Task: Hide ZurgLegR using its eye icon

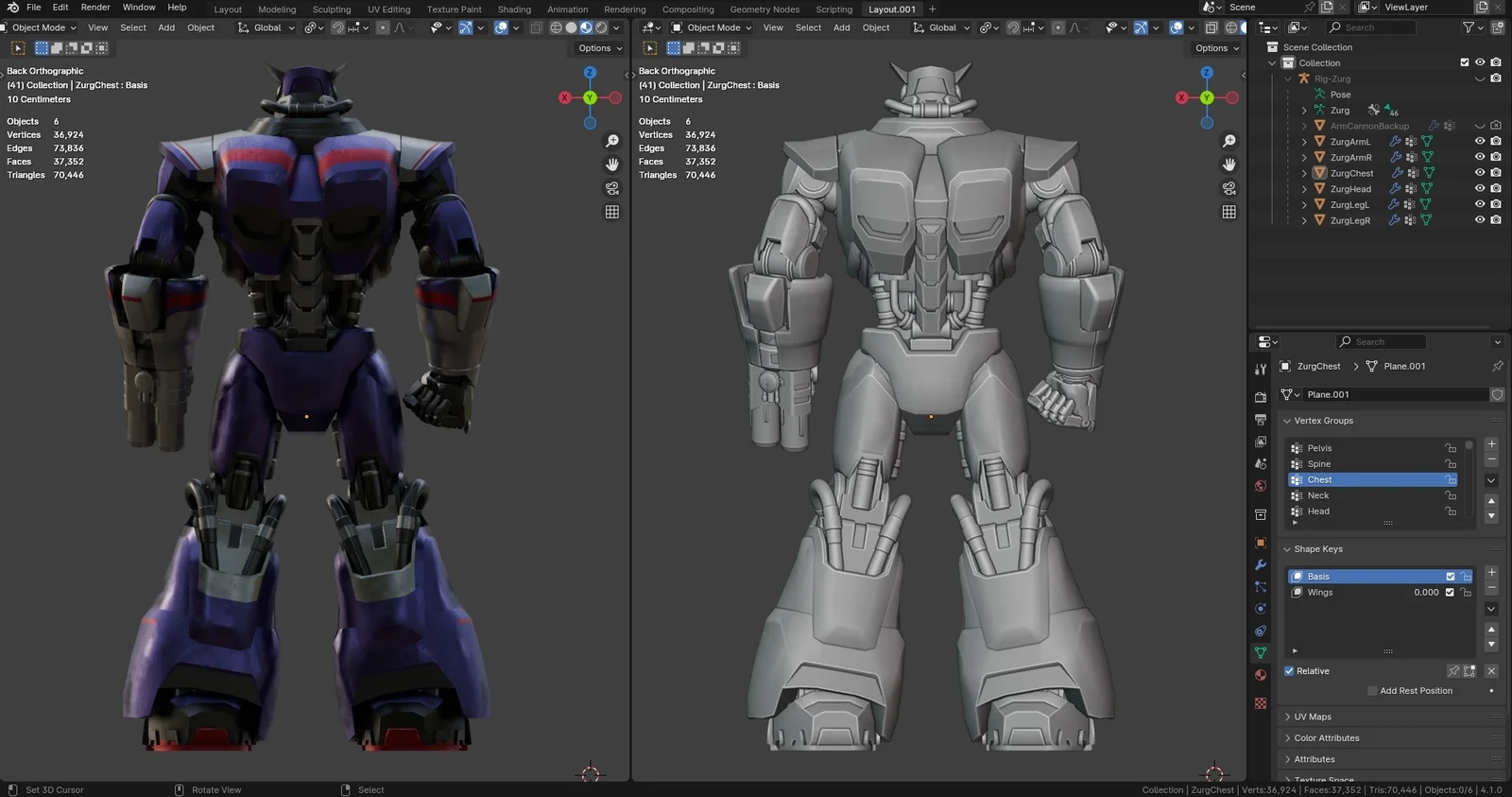Action: point(1480,220)
